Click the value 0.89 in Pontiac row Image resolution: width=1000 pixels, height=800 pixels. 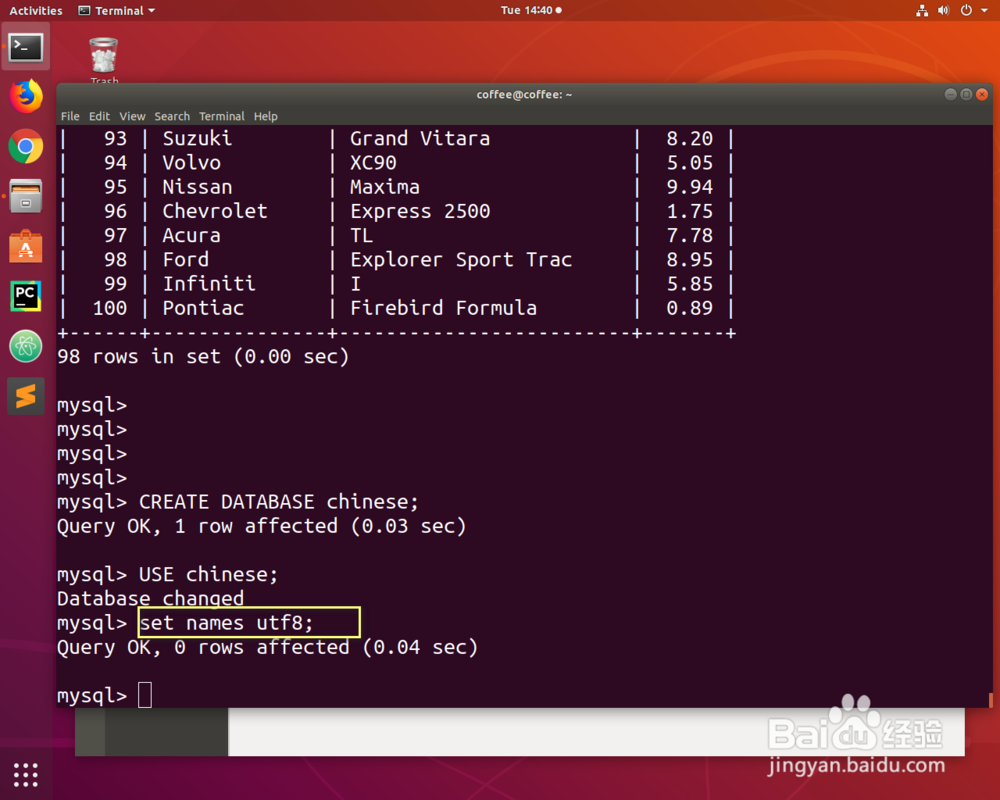[689, 308]
